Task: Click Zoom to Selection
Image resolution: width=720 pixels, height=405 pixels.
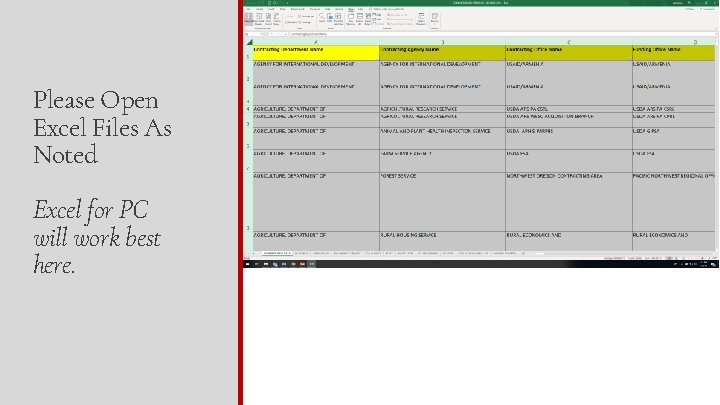Action: tap(338, 18)
